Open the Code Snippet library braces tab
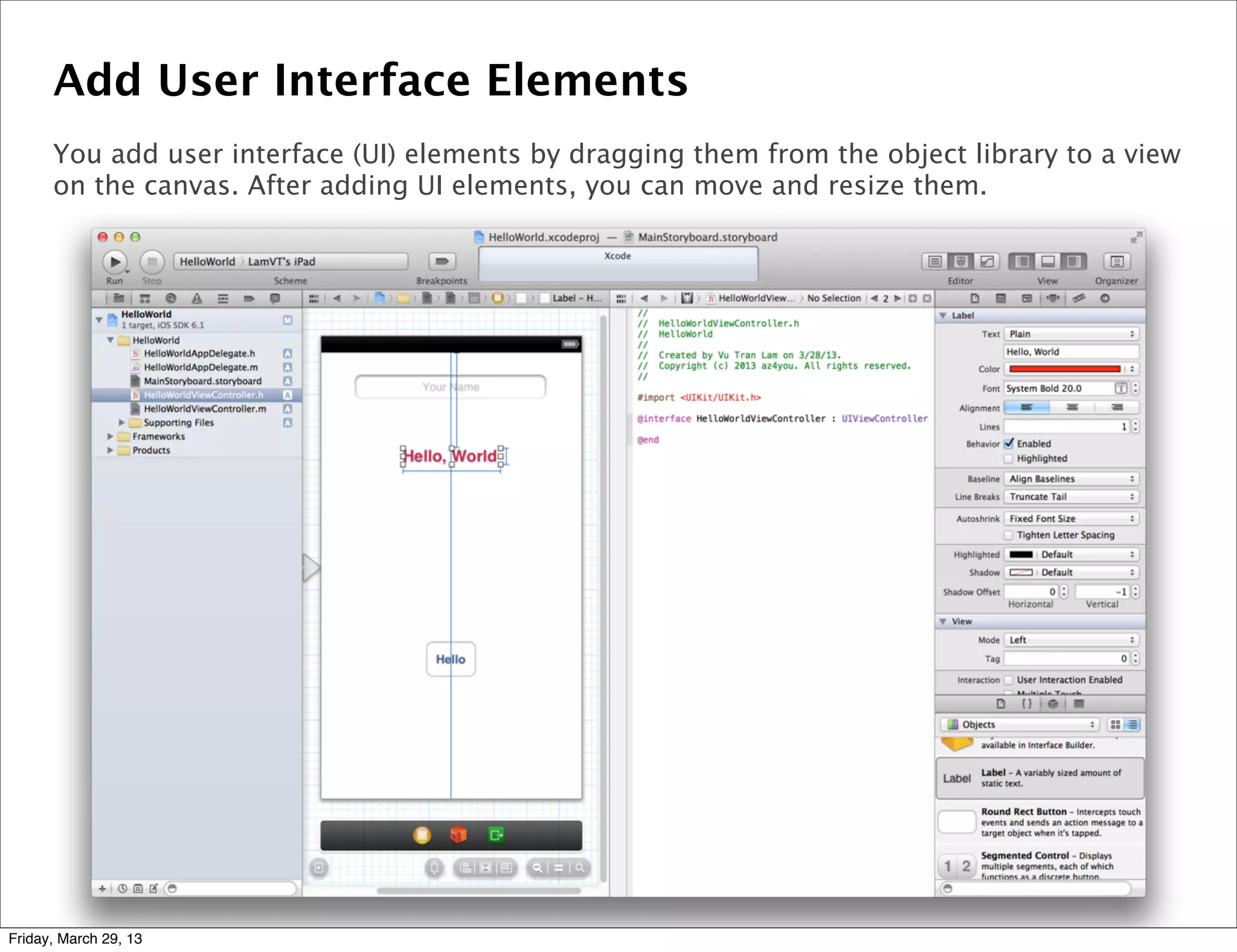The image size is (1237, 952). point(1027,704)
